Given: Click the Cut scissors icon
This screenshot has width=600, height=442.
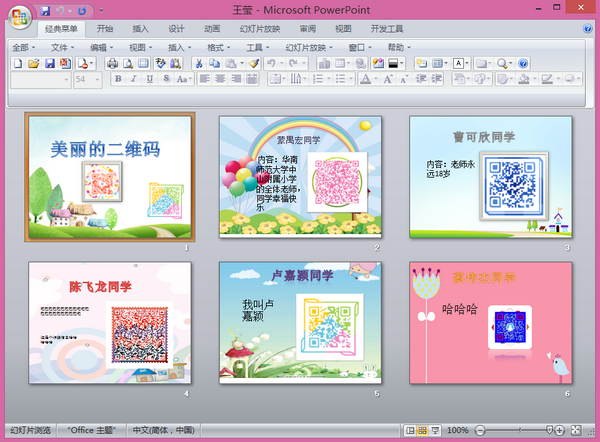Looking at the screenshot, I should click(199, 63).
